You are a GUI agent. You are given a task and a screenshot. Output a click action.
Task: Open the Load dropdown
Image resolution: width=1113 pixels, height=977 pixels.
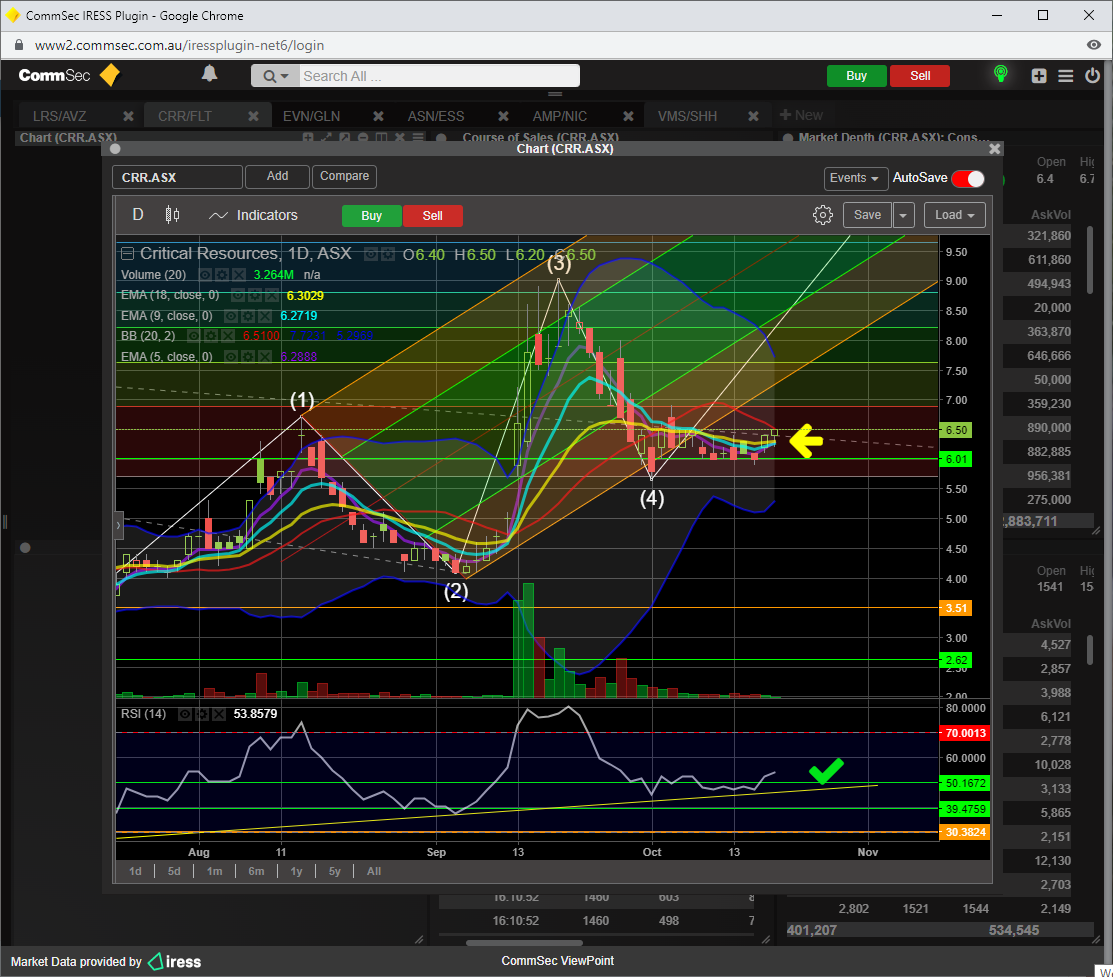[954, 215]
